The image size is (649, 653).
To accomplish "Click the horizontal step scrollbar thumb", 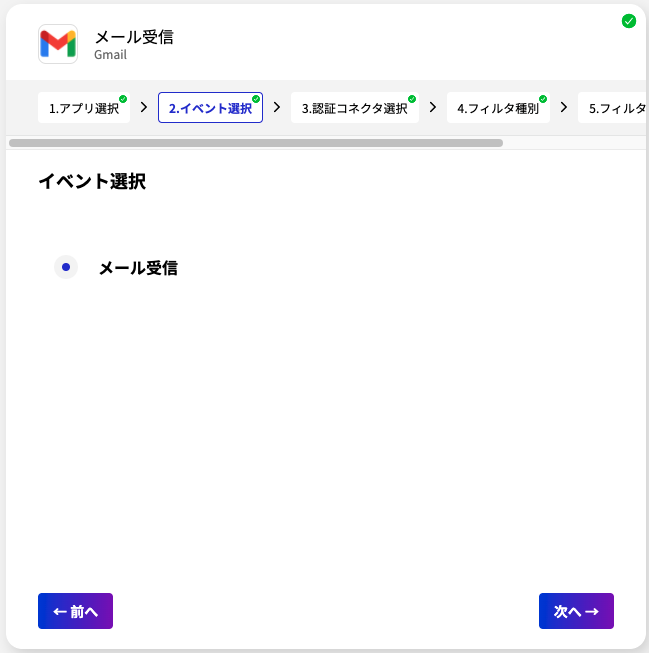I will coord(256,143).
